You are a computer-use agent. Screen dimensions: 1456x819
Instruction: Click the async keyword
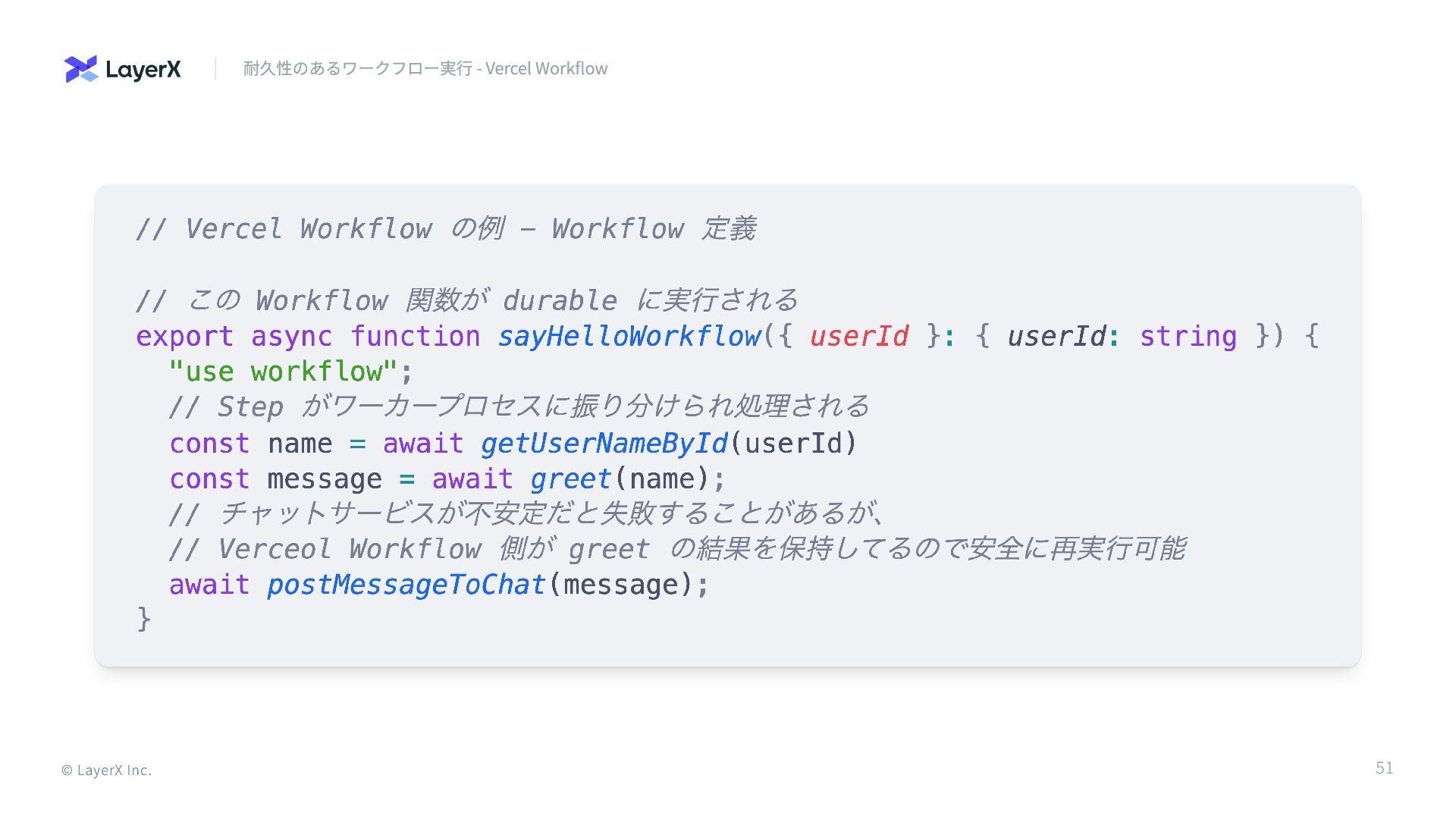coord(291,336)
